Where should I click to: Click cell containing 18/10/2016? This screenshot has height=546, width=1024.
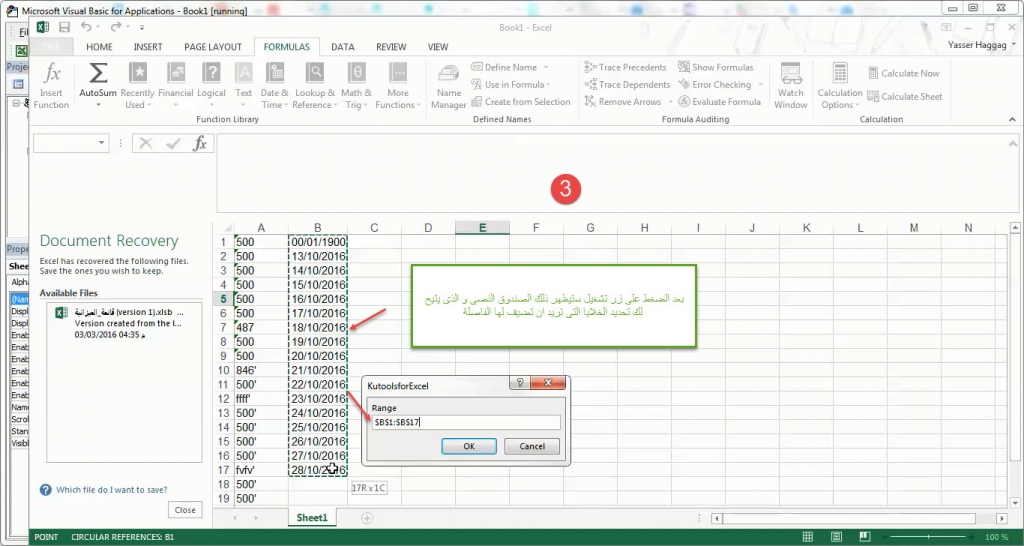pyautogui.click(x=317, y=327)
